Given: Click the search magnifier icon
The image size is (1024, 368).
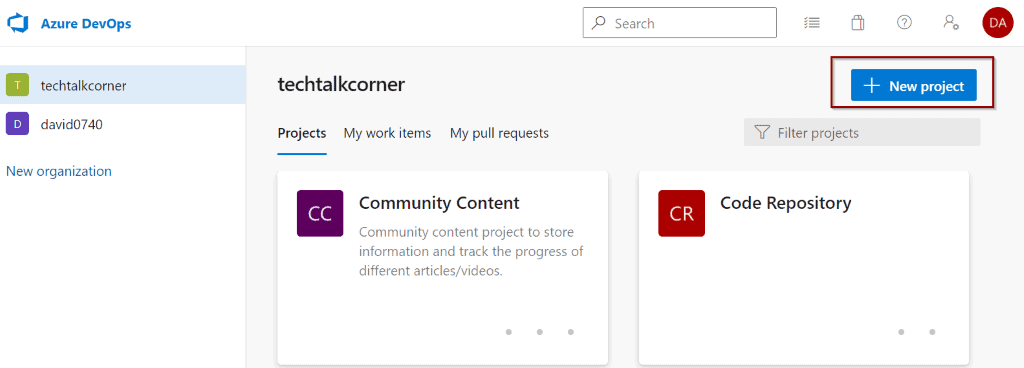Looking at the screenshot, I should pos(599,23).
